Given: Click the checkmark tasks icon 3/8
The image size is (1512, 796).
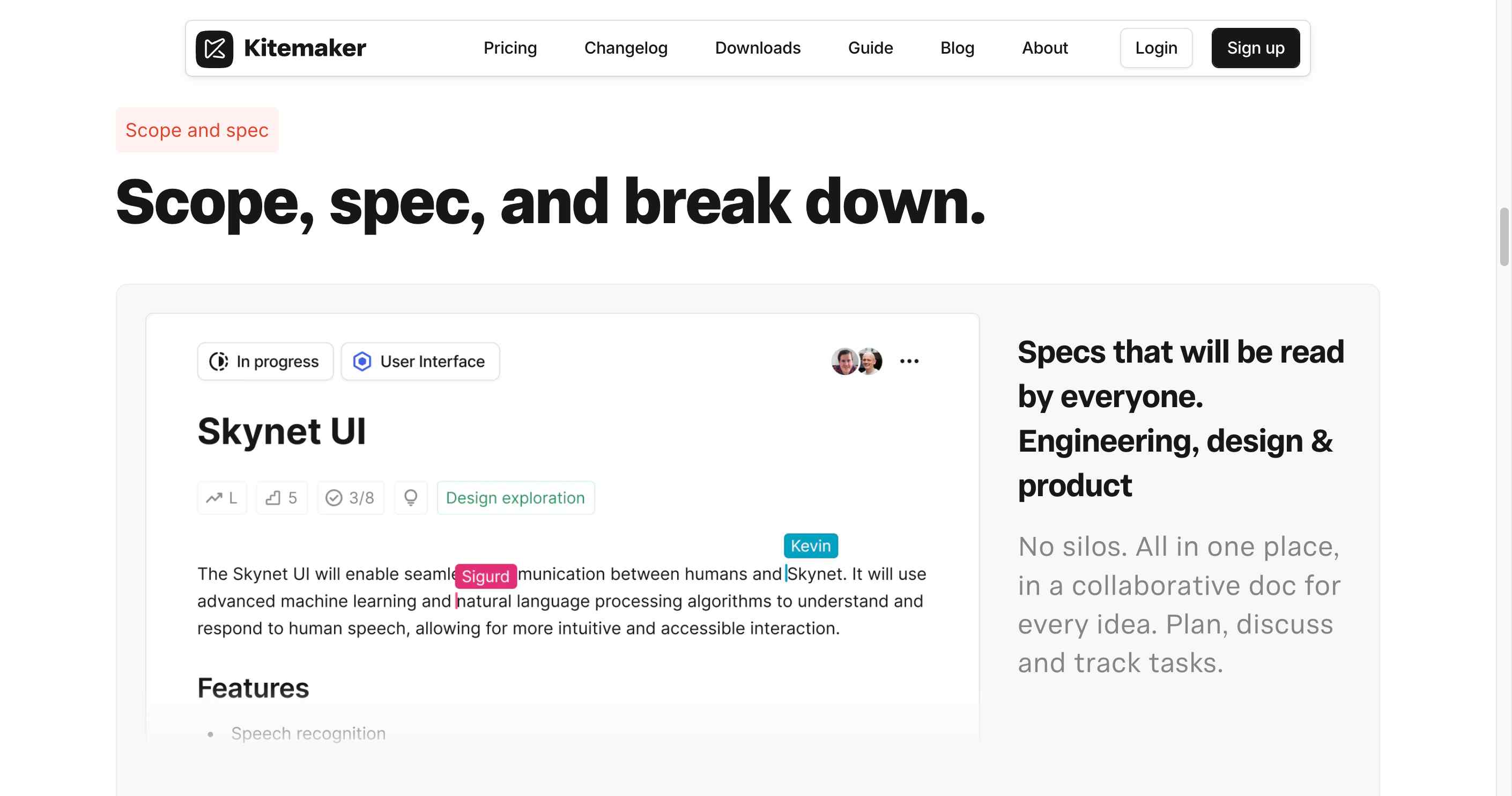Looking at the screenshot, I should [334, 498].
